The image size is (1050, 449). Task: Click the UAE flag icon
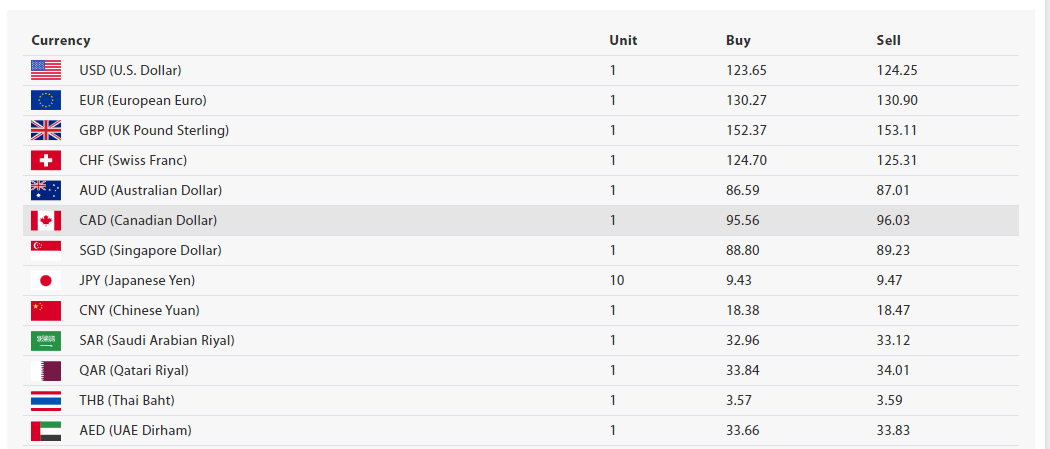point(46,430)
